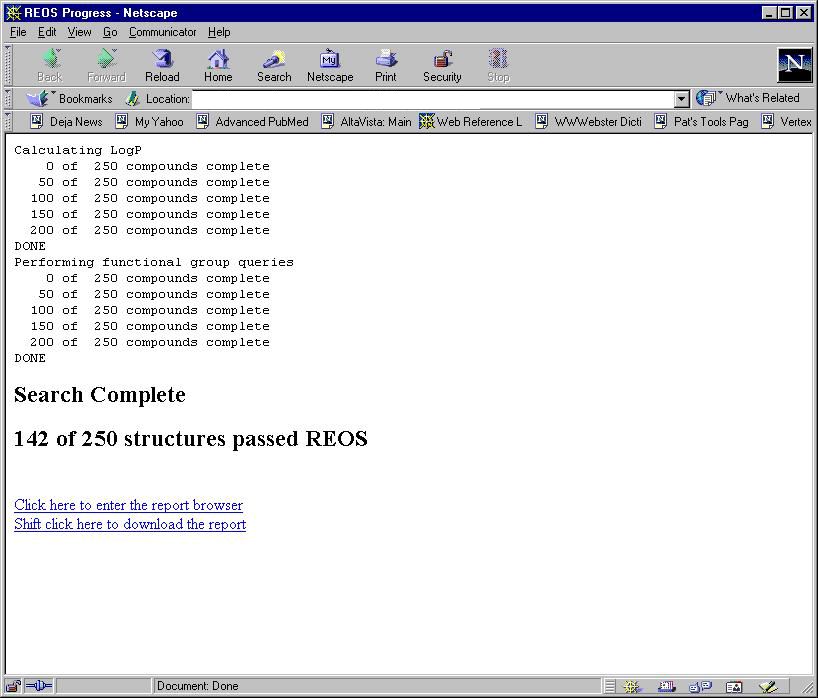Image resolution: width=818 pixels, height=698 pixels.
Task: Click link to enter the report browser
Action: pos(128,505)
